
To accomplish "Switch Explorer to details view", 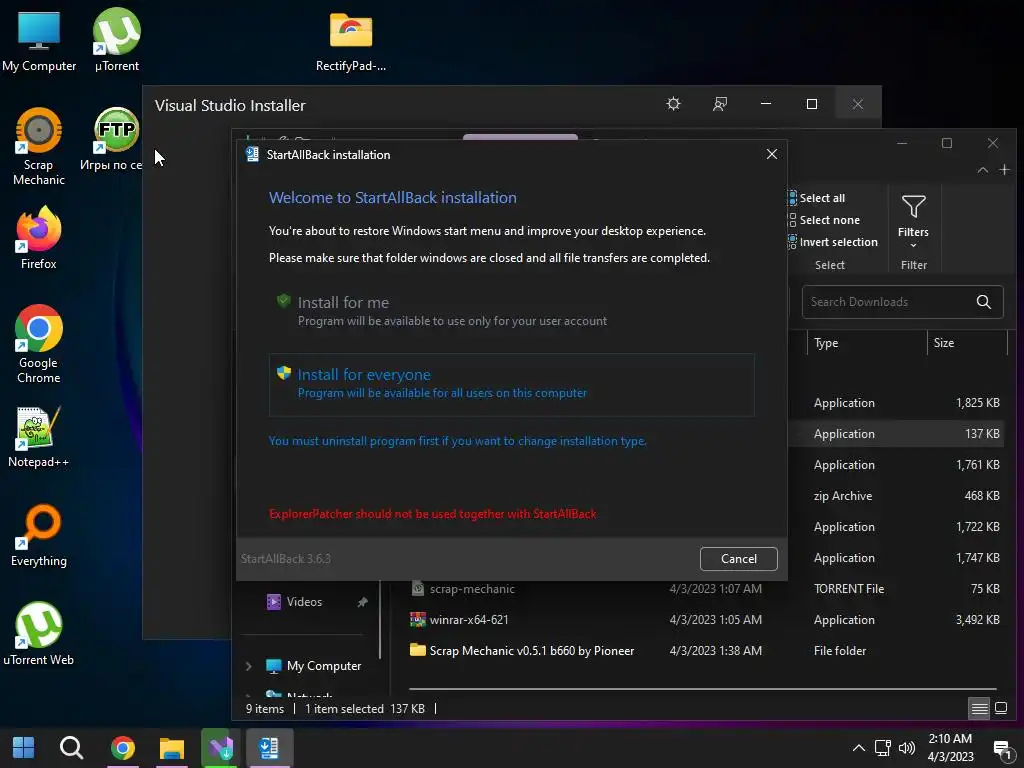I will (979, 708).
